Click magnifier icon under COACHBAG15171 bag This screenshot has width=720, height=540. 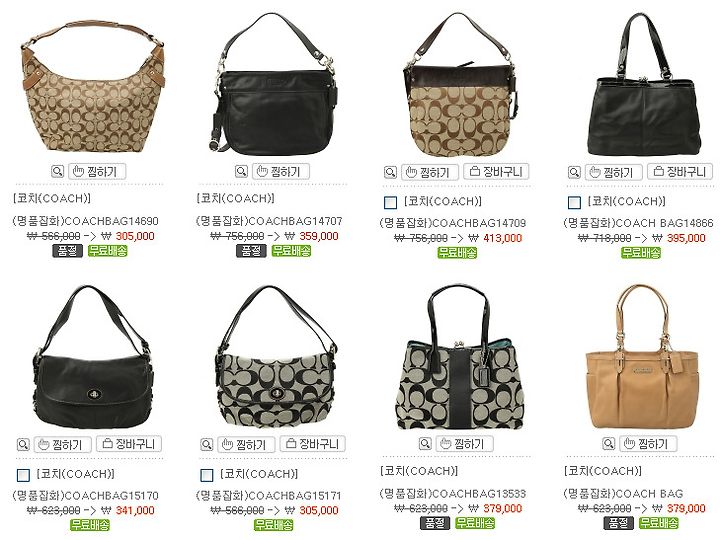tap(207, 444)
